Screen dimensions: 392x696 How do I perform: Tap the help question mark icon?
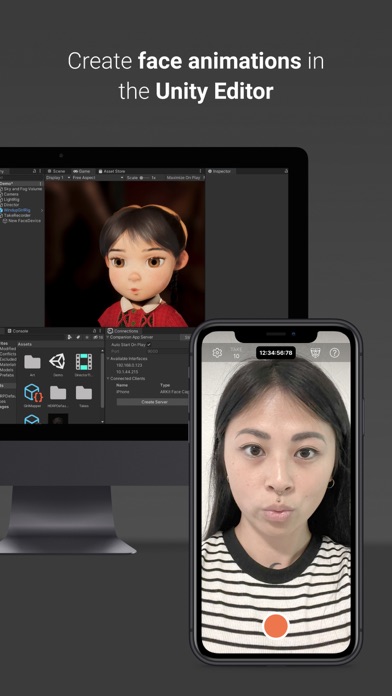pos(334,353)
